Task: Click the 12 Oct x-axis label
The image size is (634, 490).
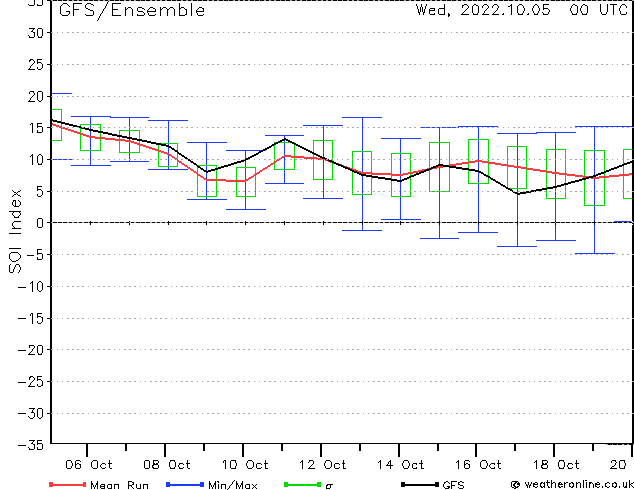Action: pos(323,465)
